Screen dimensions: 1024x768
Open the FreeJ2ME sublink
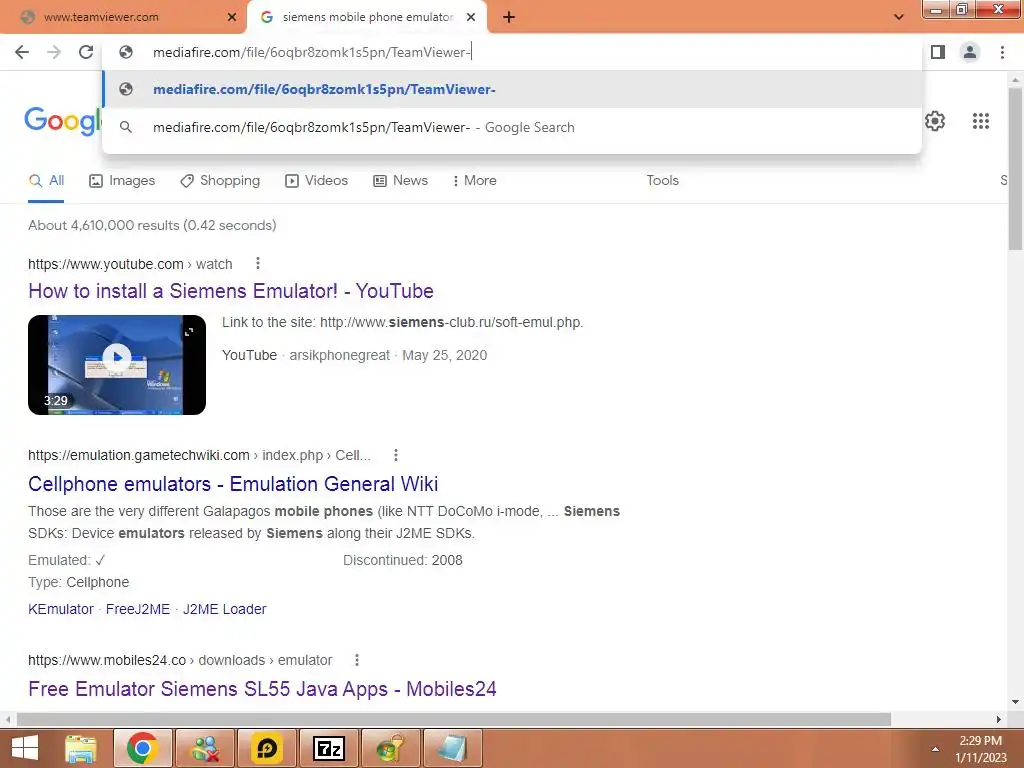pyautogui.click(x=138, y=609)
